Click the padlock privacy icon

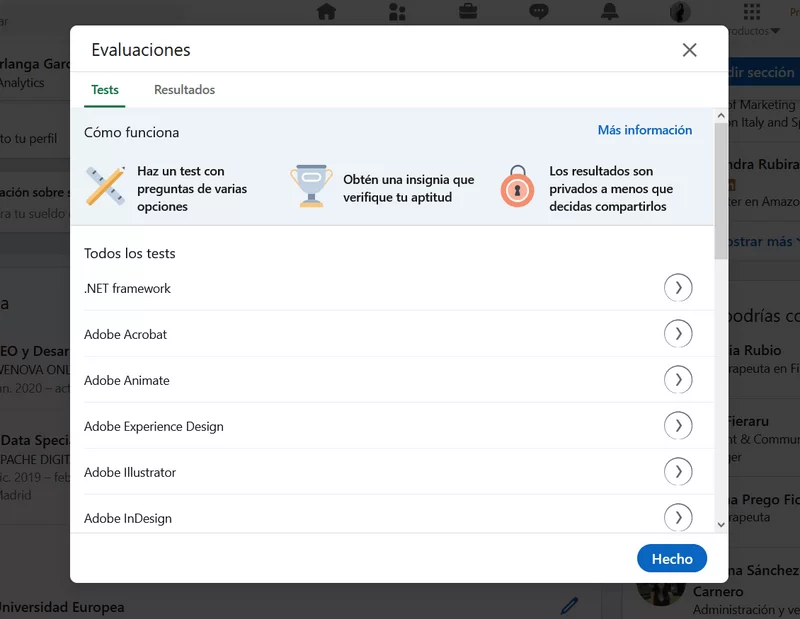tap(517, 186)
